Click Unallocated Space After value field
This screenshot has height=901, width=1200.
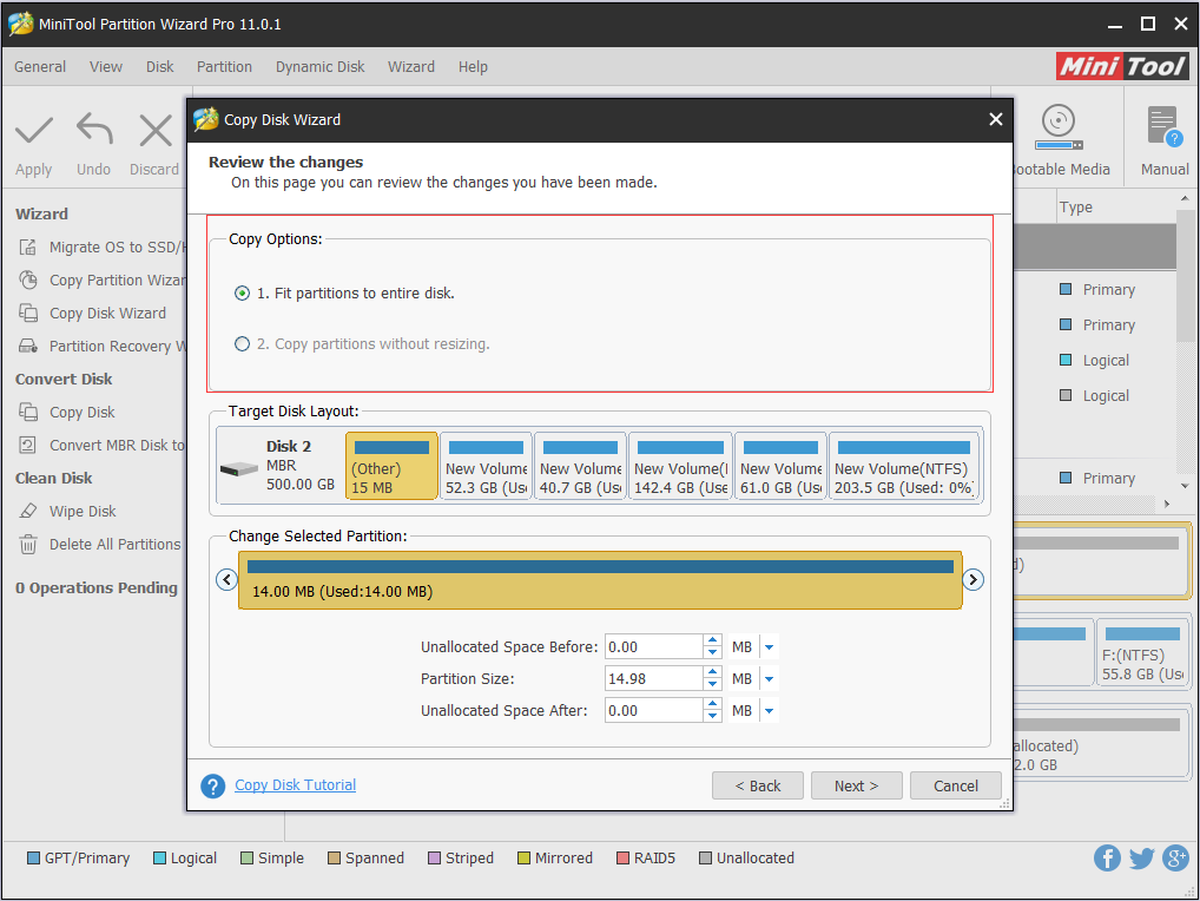[654, 711]
